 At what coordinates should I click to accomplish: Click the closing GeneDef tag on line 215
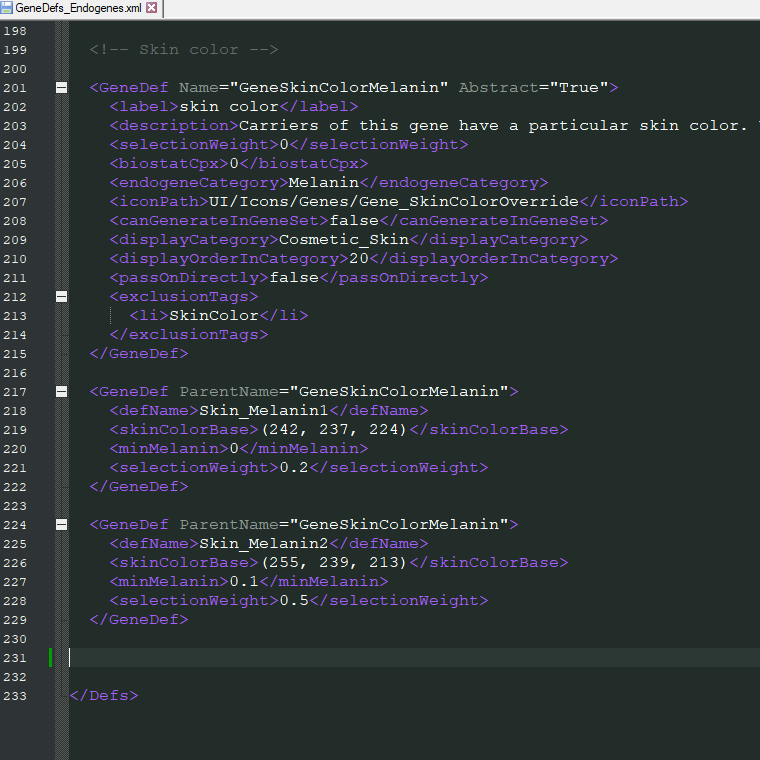139,354
